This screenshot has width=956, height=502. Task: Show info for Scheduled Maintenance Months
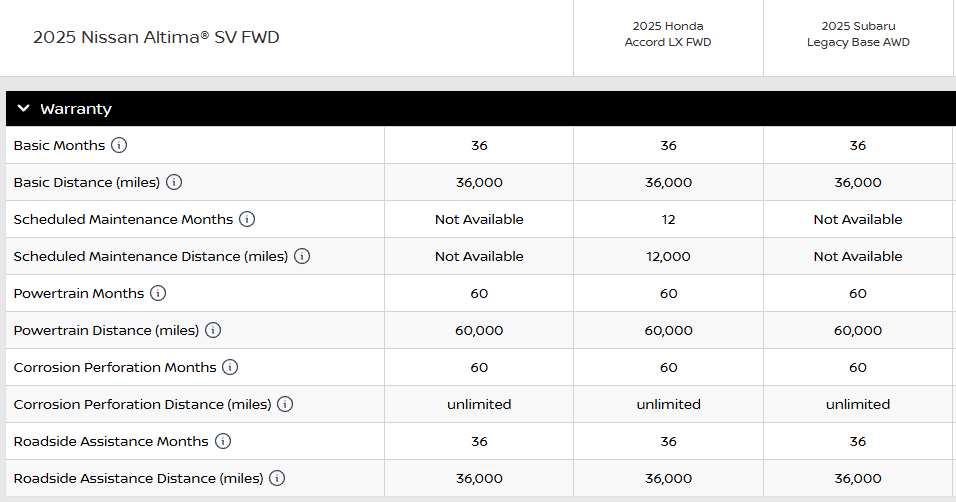(x=247, y=219)
